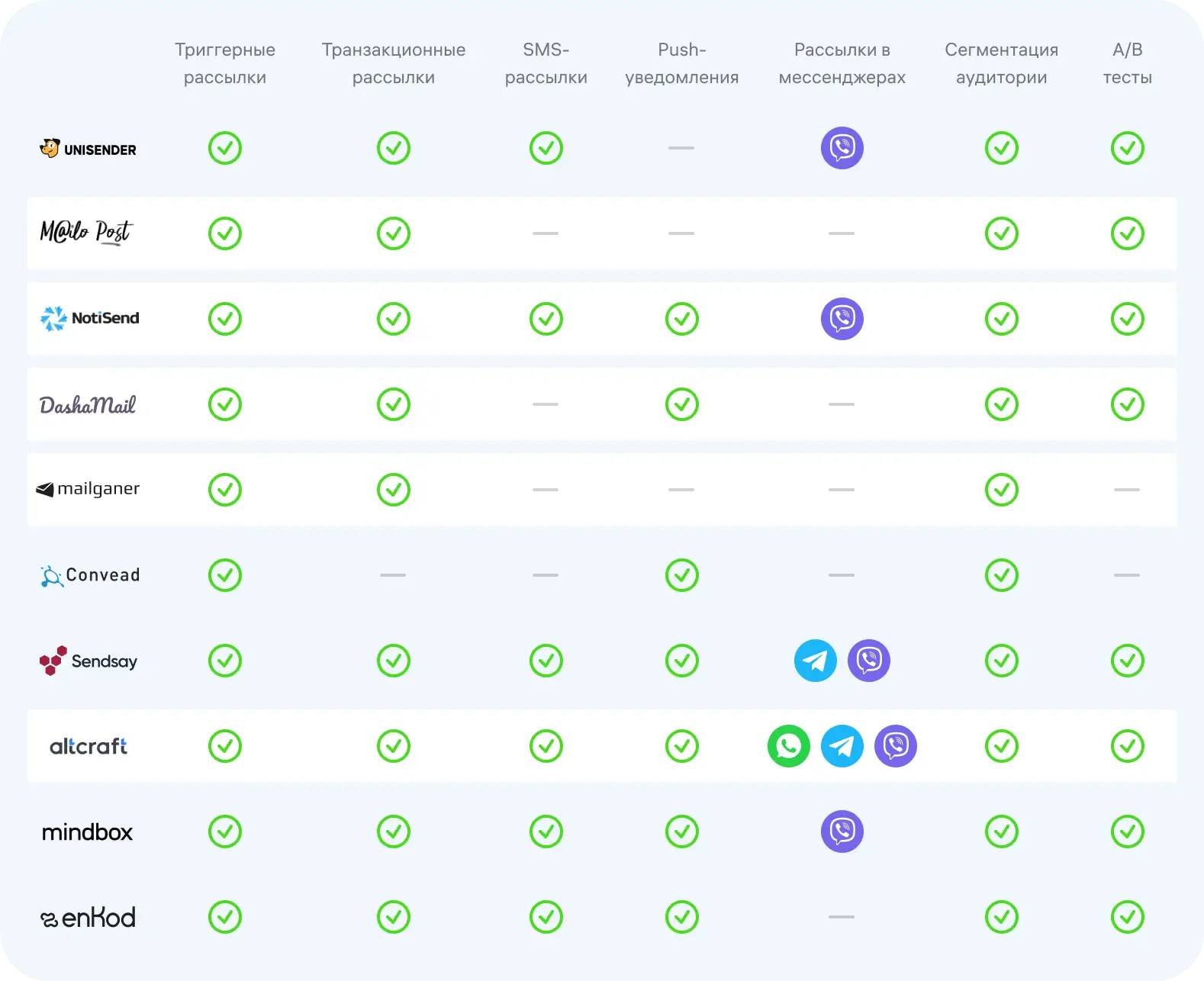The image size is (1204, 981).
Task: Click the Viber icon in the Unisender row
Action: tap(842, 148)
